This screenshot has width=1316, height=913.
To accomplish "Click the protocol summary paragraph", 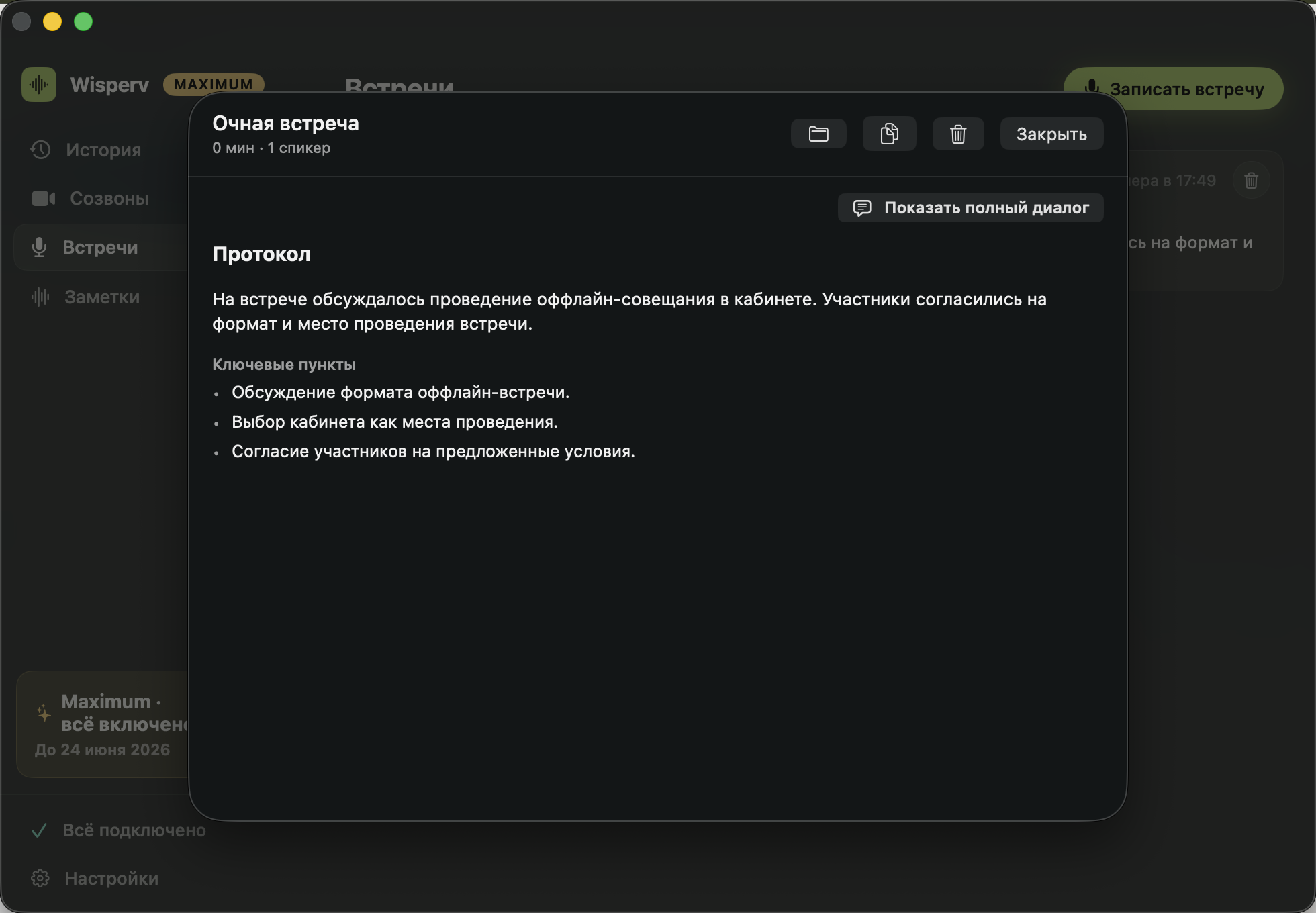I will click(x=629, y=311).
